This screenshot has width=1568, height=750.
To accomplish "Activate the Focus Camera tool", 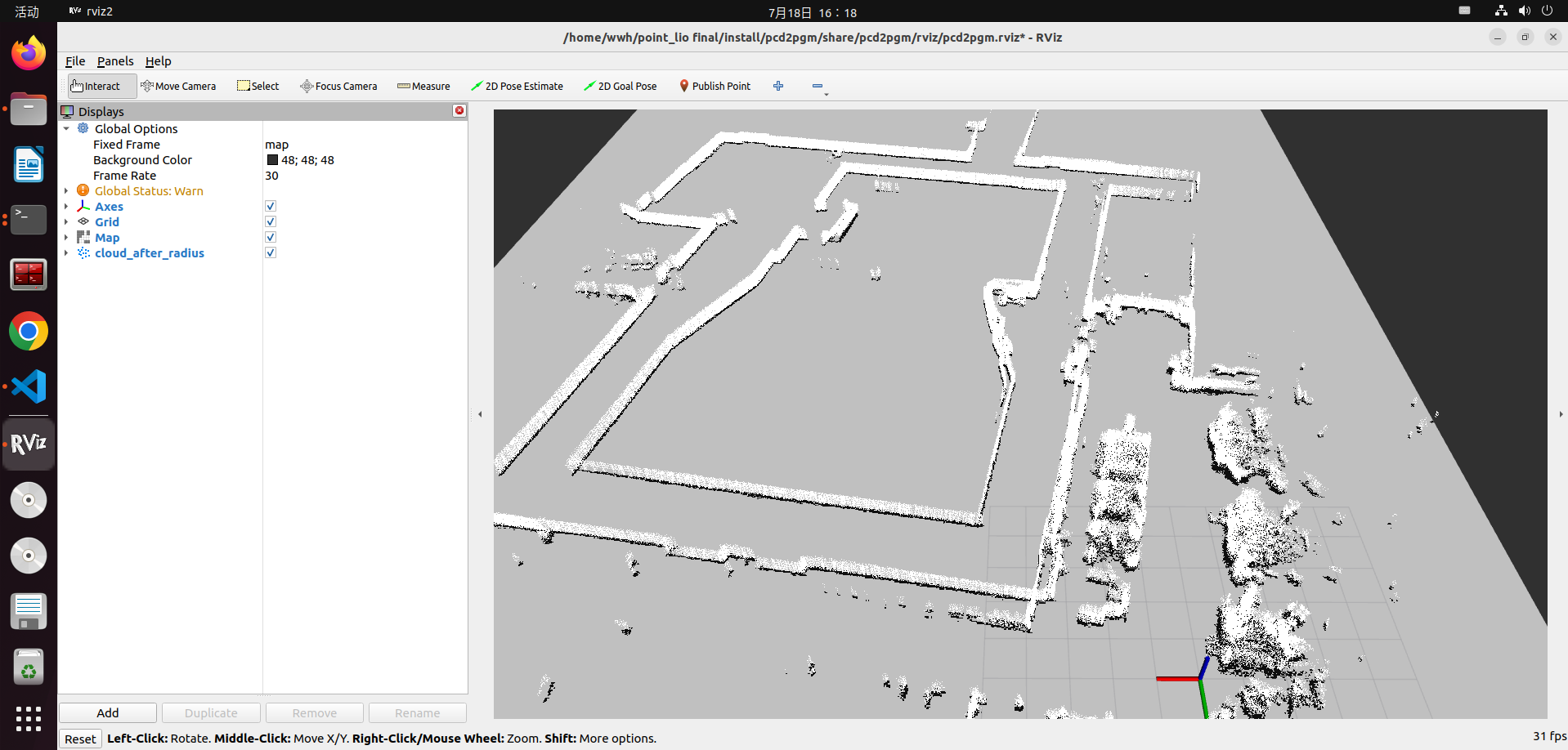I will (x=338, y=86).
